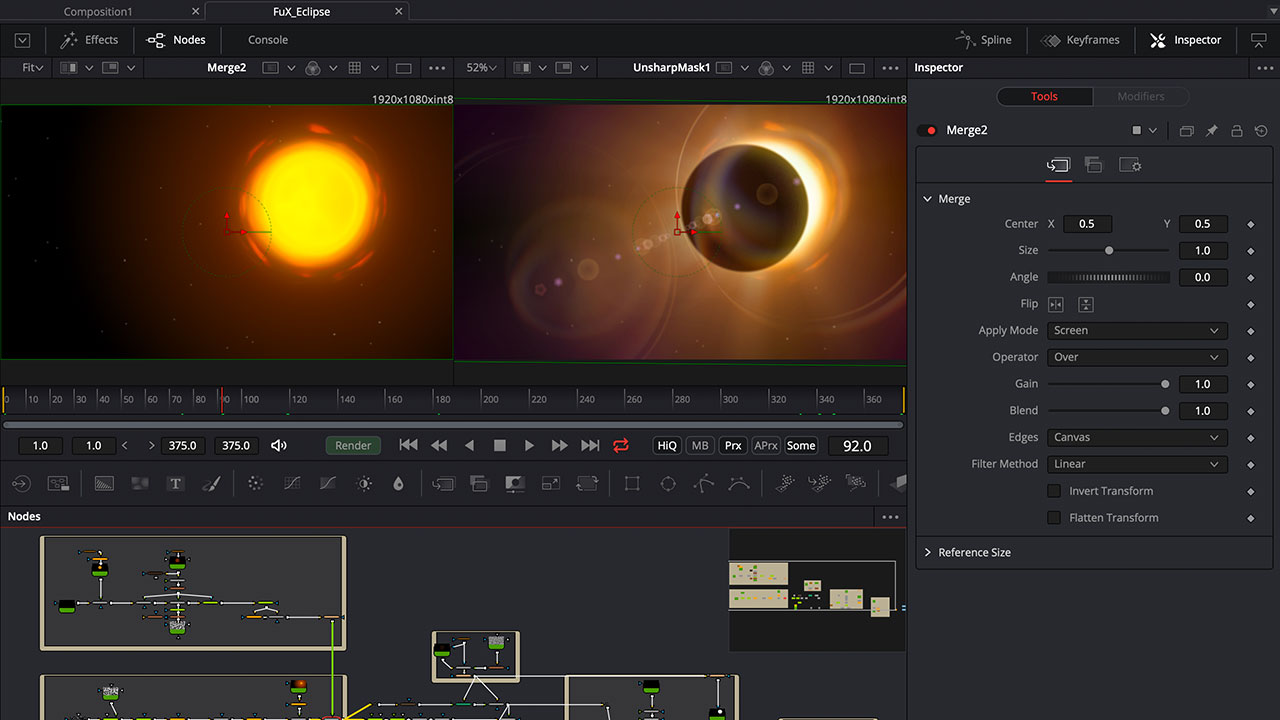
Task: Open the Composition1 tab
Action: 98,12
